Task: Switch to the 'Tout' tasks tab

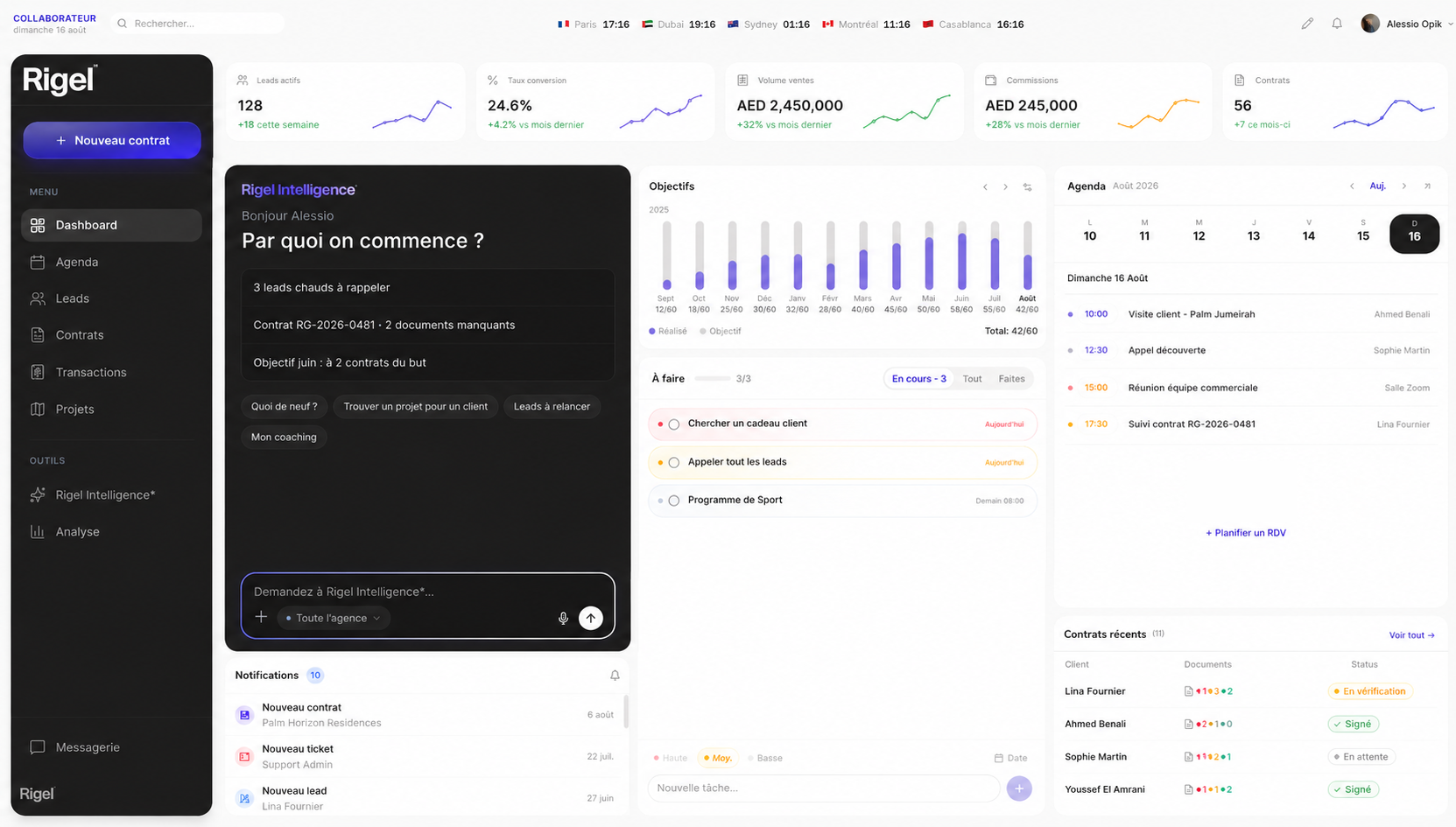Action: [x=972, y=379]
